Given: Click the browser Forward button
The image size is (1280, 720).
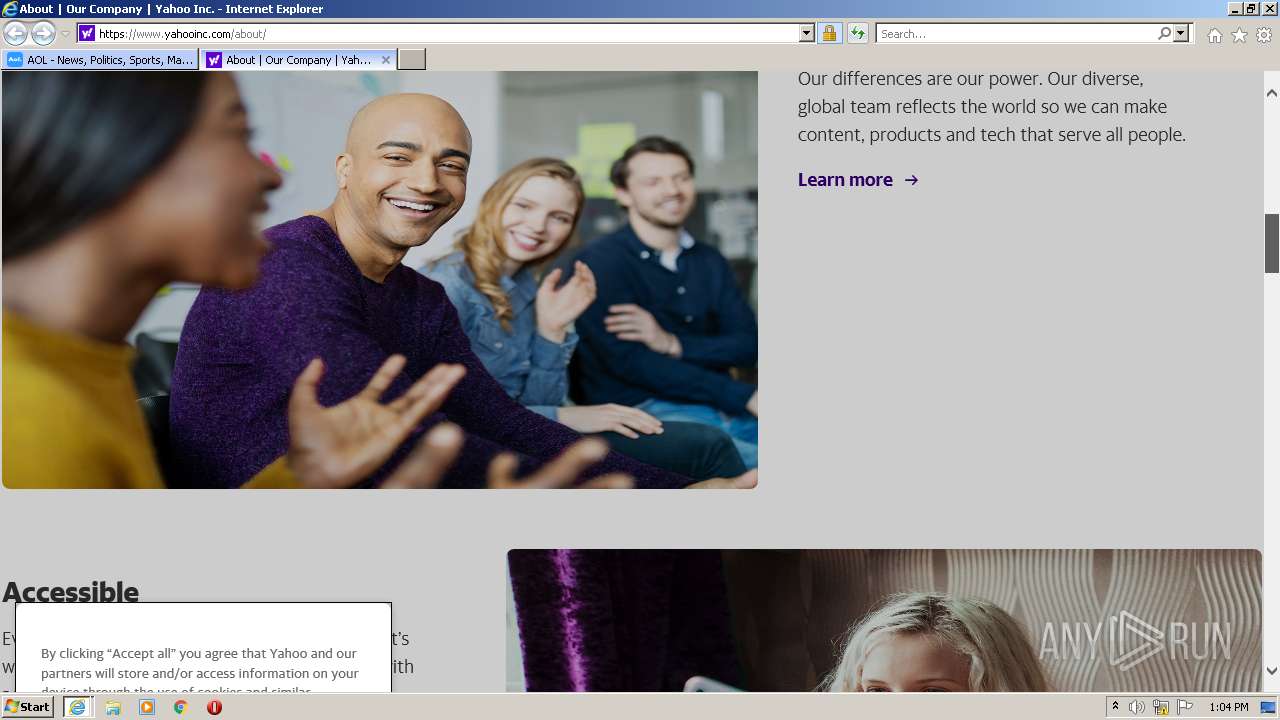Looking at the screenshot, I should pyautogui.click(x=43, y=33).
